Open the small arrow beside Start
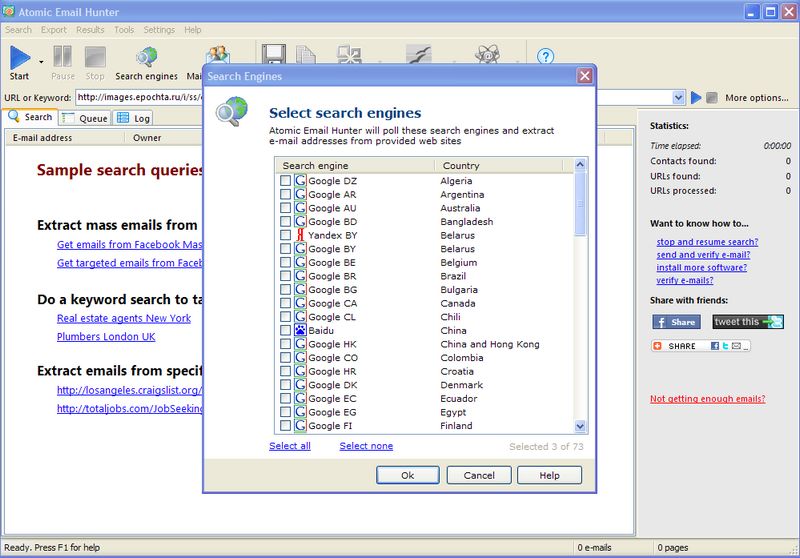 (x=41, y=62)
